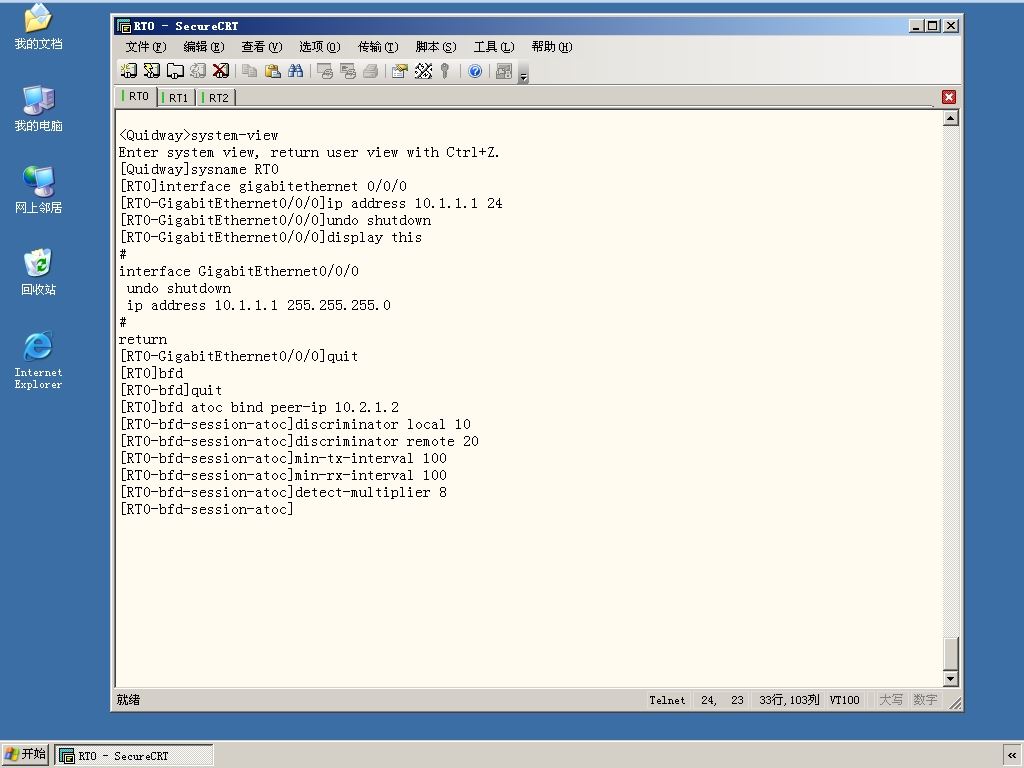Click the Public Key assistant key icon
1024x768 pixels.
click(445, 71)
